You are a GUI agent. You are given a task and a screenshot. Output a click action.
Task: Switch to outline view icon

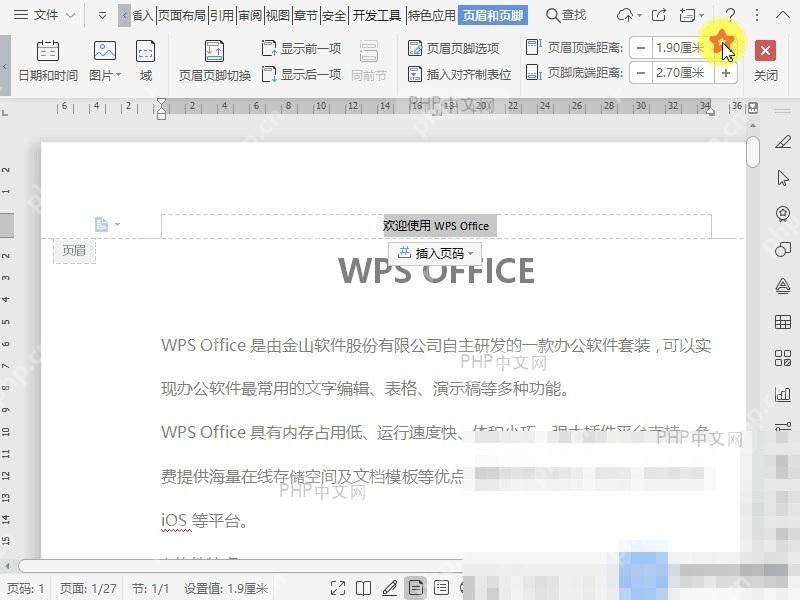point(441,588)
